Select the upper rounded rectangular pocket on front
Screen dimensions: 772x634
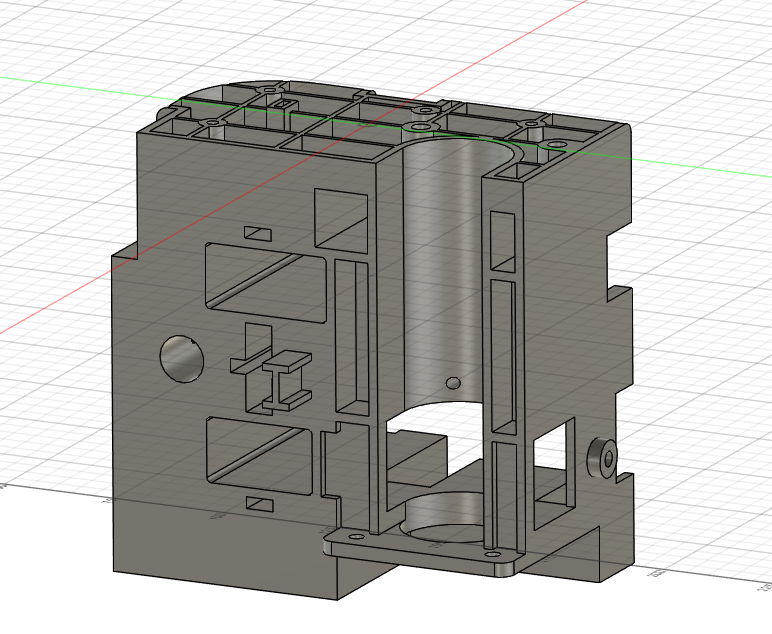(266, 283)
